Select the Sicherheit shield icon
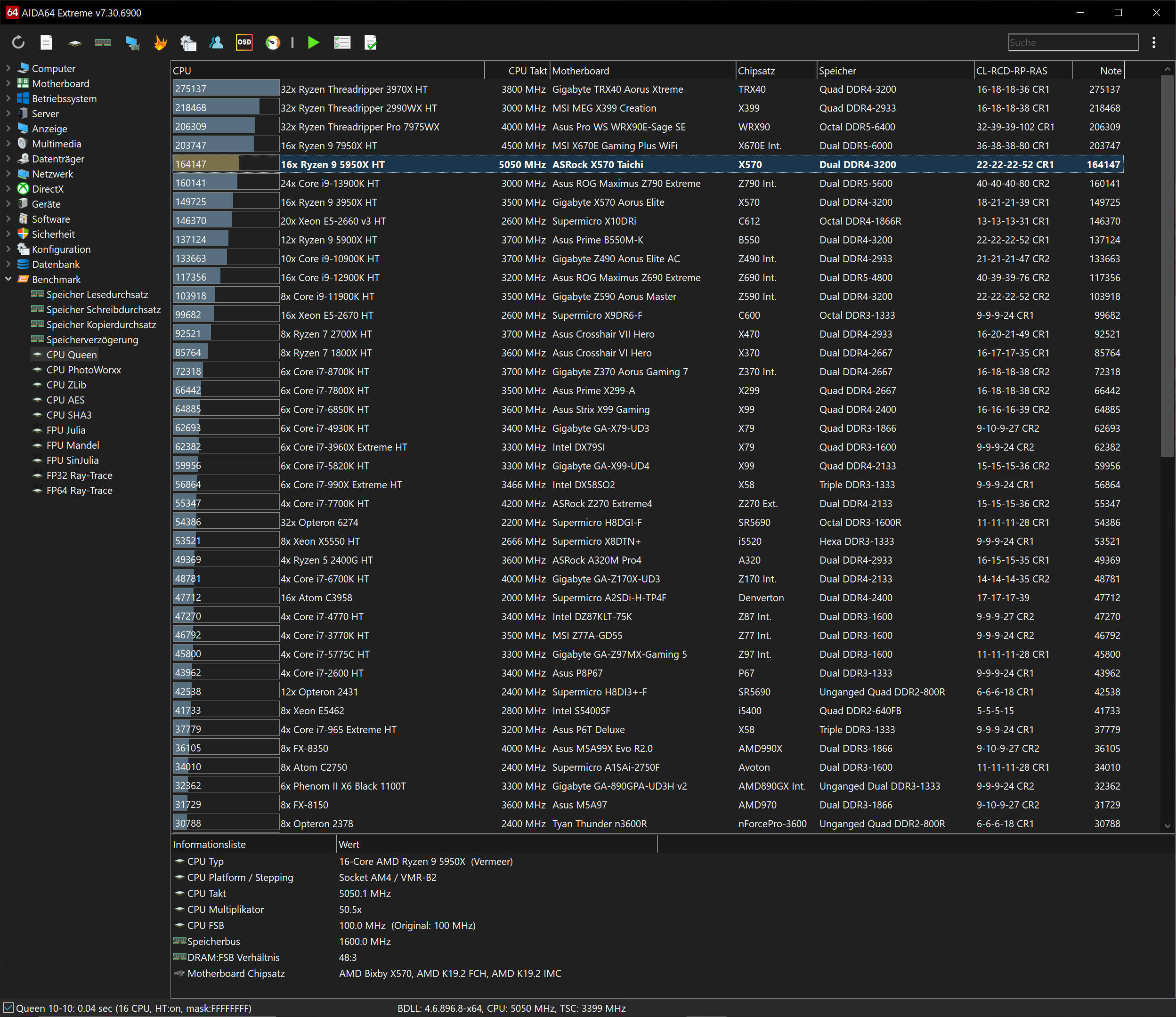1176x1017 pixels. point(23,234)
